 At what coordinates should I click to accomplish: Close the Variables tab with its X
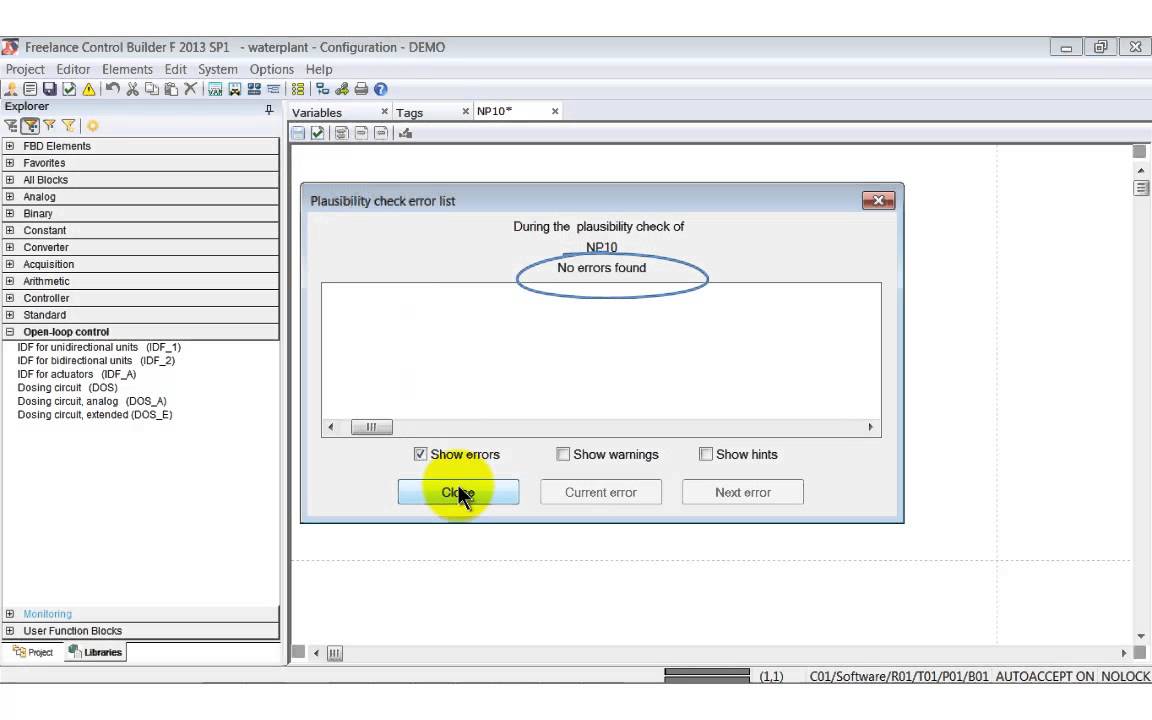[384, 111]
